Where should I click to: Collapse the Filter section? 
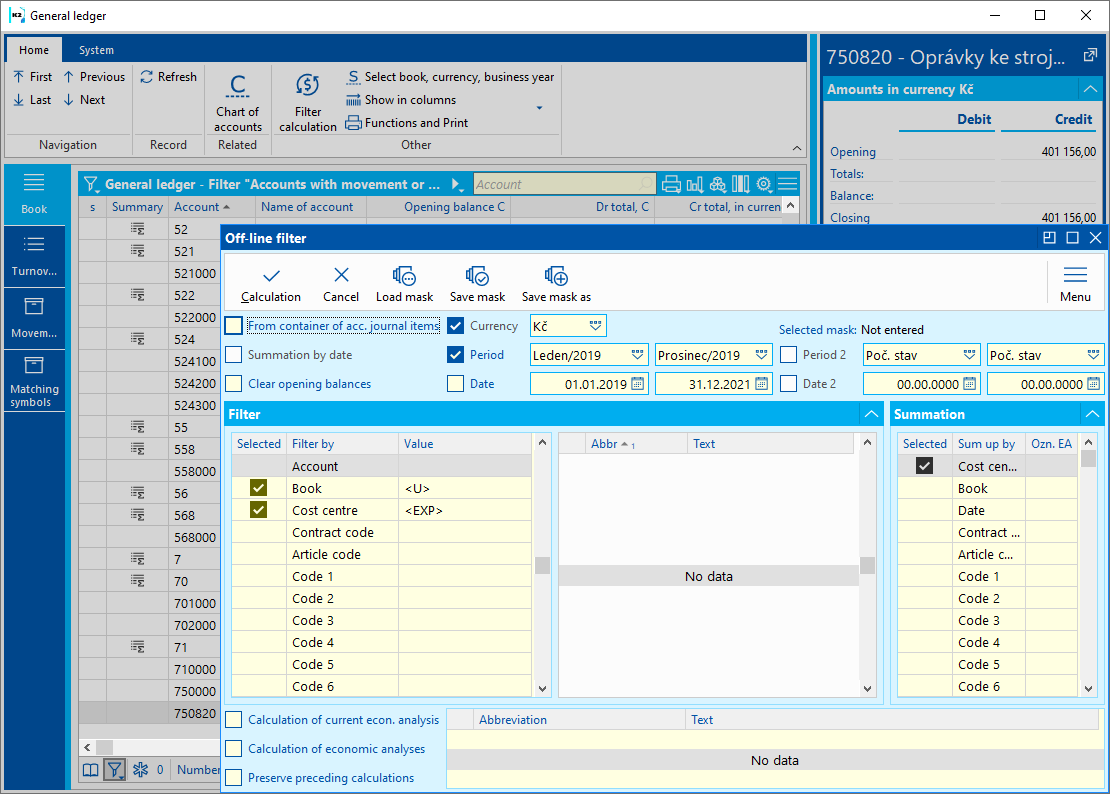[x=871, y=414]
